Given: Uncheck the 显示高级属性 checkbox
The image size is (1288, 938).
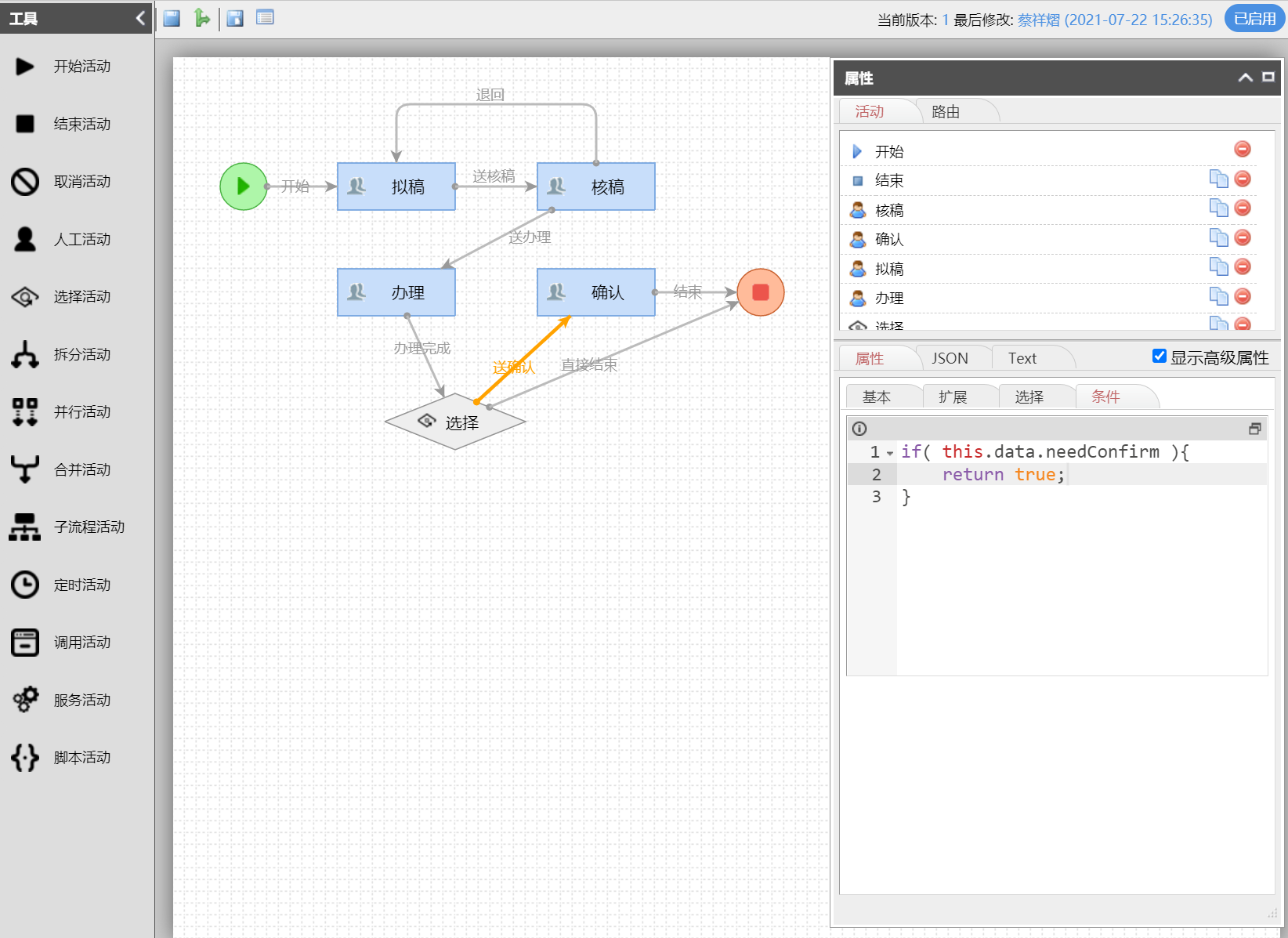Looking at the screenshot, I should tap(1160, 357).
